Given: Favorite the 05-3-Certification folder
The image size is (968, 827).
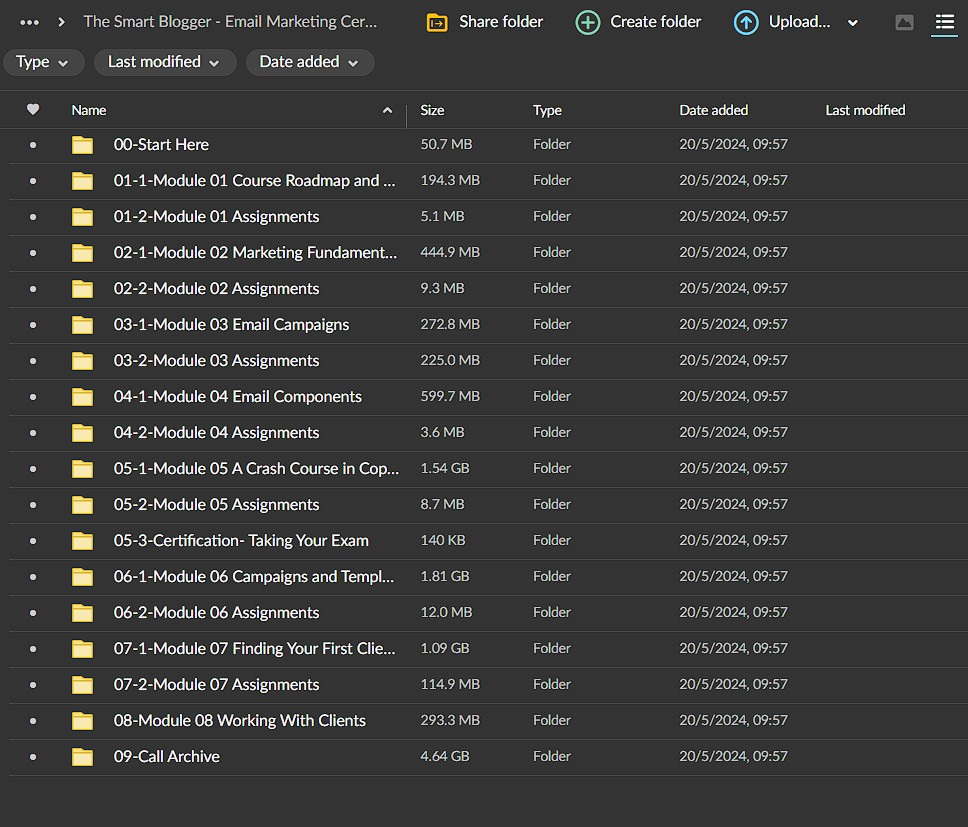Looking at the screenshot, I should pos(33,540).
